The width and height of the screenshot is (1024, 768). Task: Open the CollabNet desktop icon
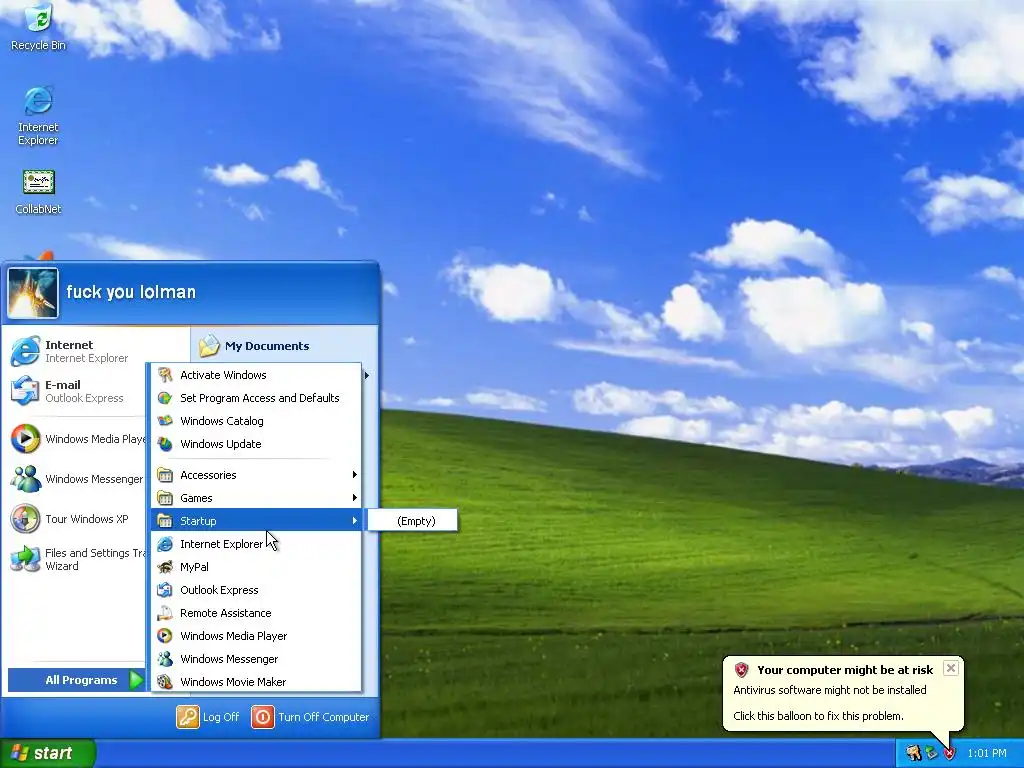pos(38,192)
